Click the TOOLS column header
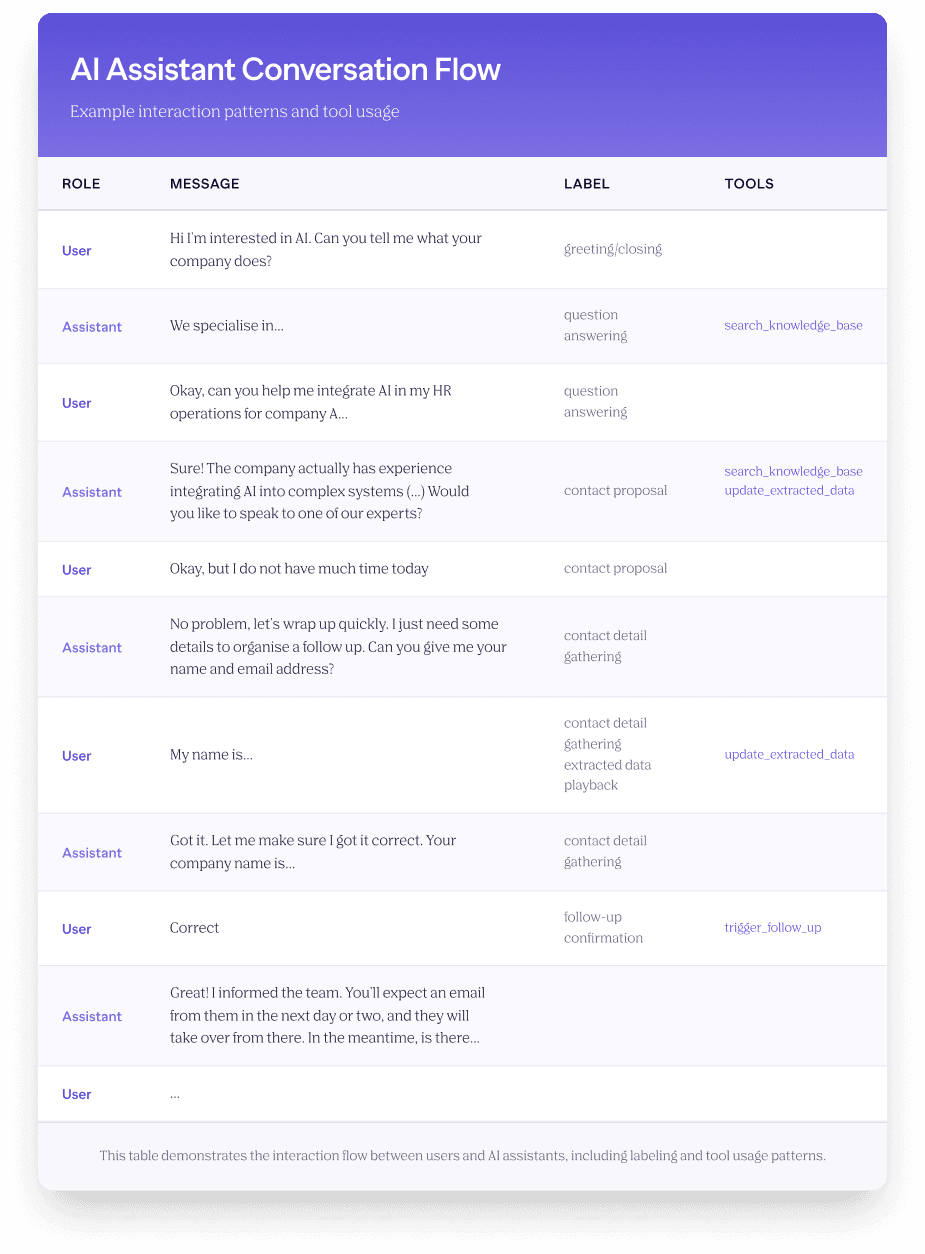This screenshot has width=925, height=1254. tap(749, 184)
